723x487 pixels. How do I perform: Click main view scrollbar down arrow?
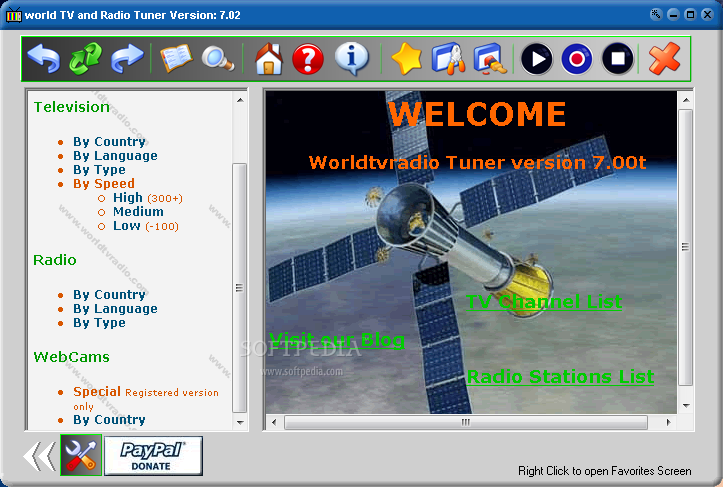pos(686,406)
